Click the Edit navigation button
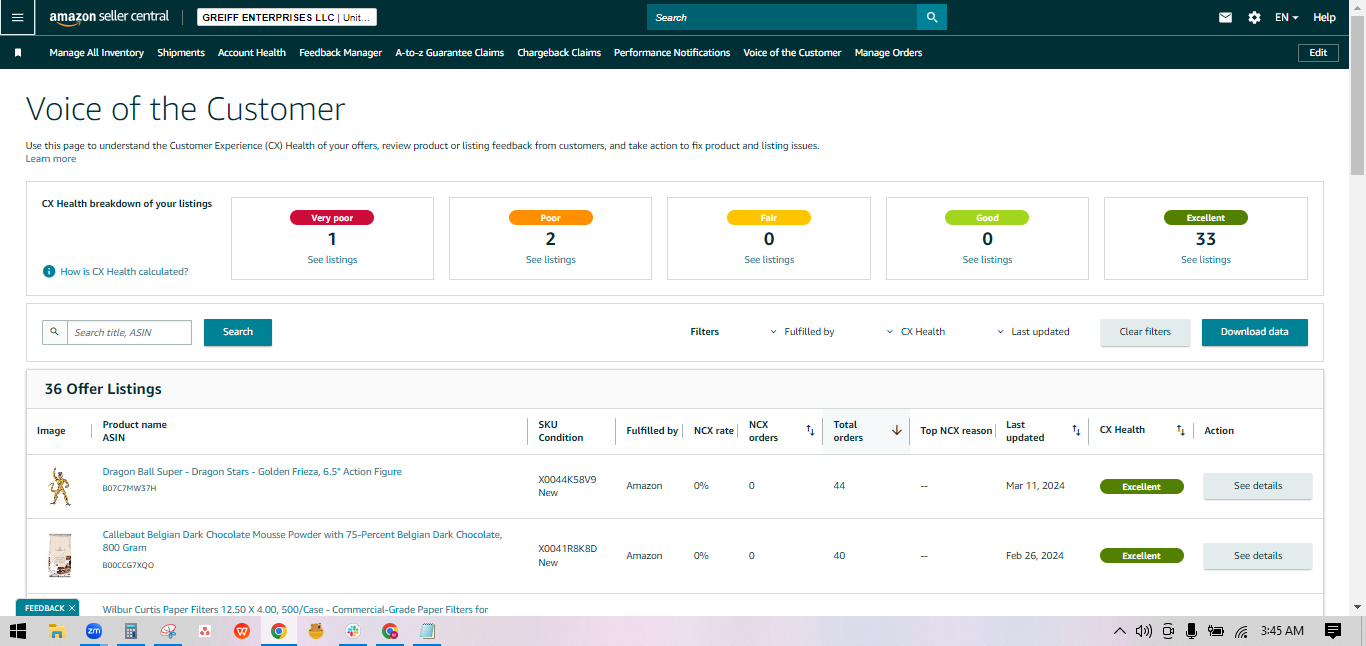 coord(1318,53)
